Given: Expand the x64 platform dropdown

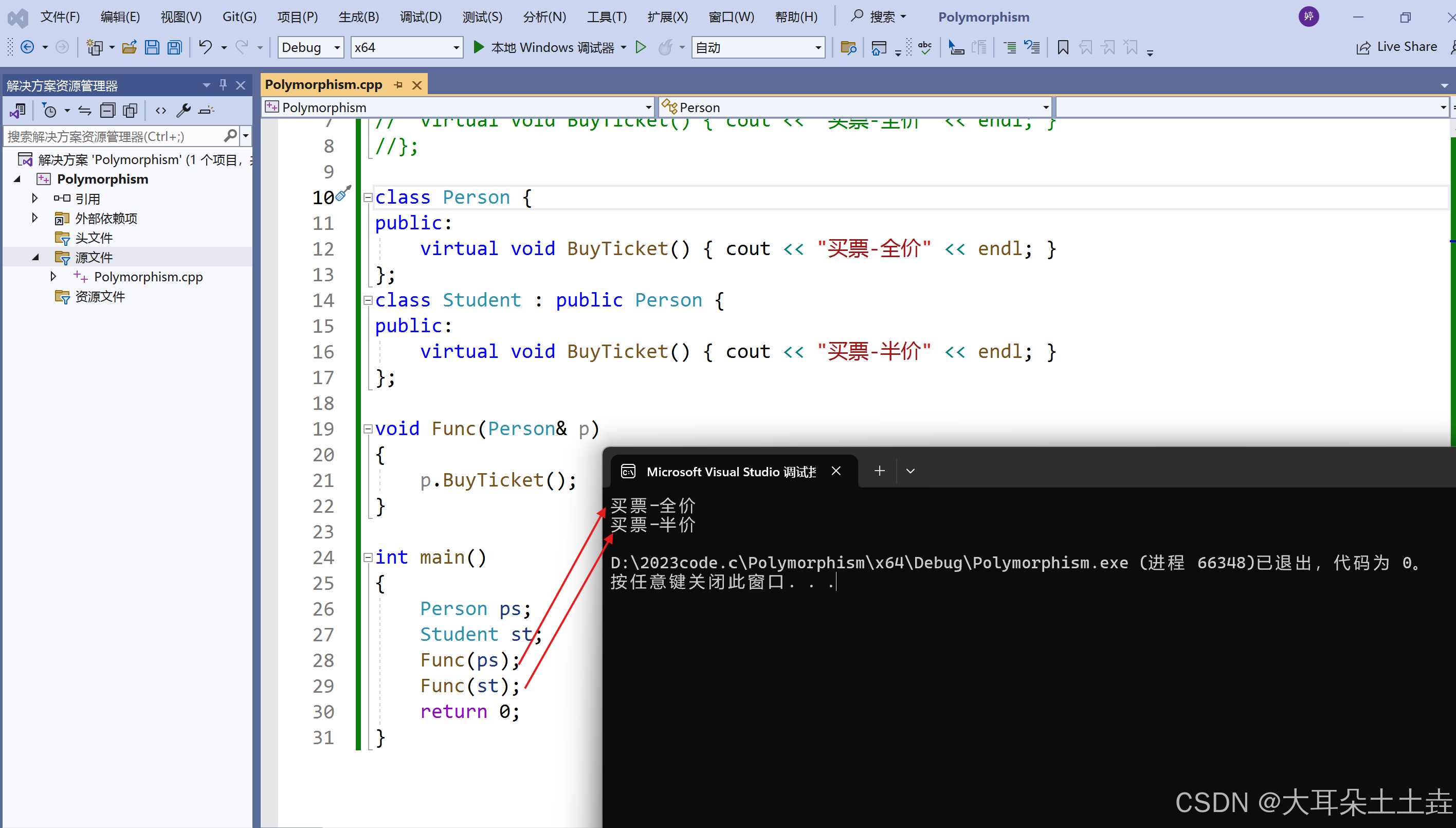Looking at the screenshot, I should coord(448,47).
